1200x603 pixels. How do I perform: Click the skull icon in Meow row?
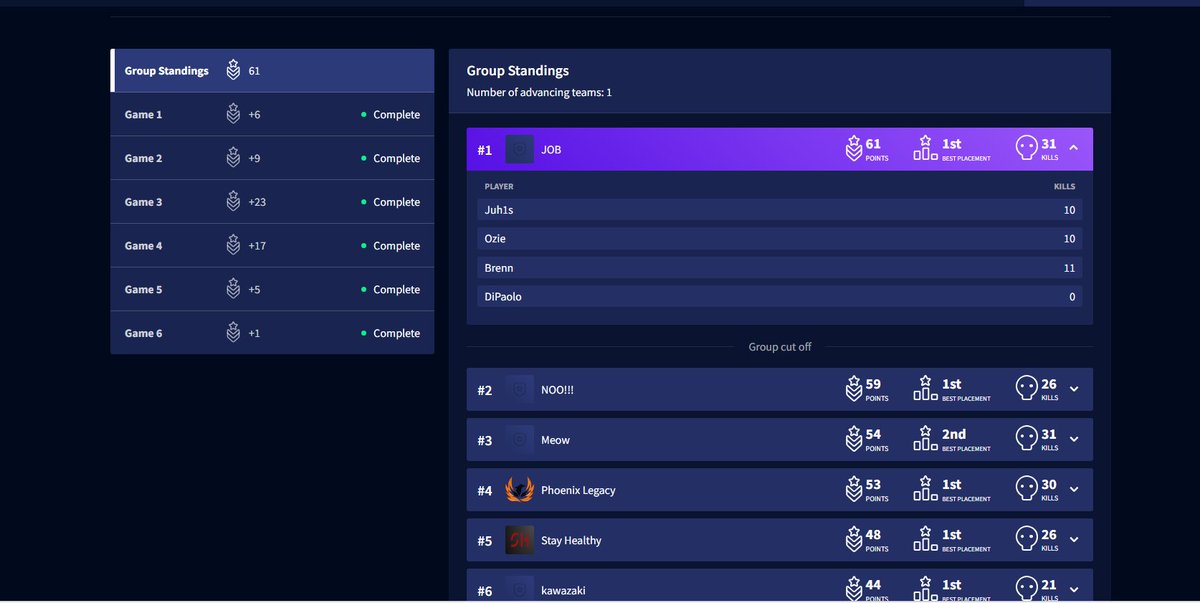coord(1026,438)
